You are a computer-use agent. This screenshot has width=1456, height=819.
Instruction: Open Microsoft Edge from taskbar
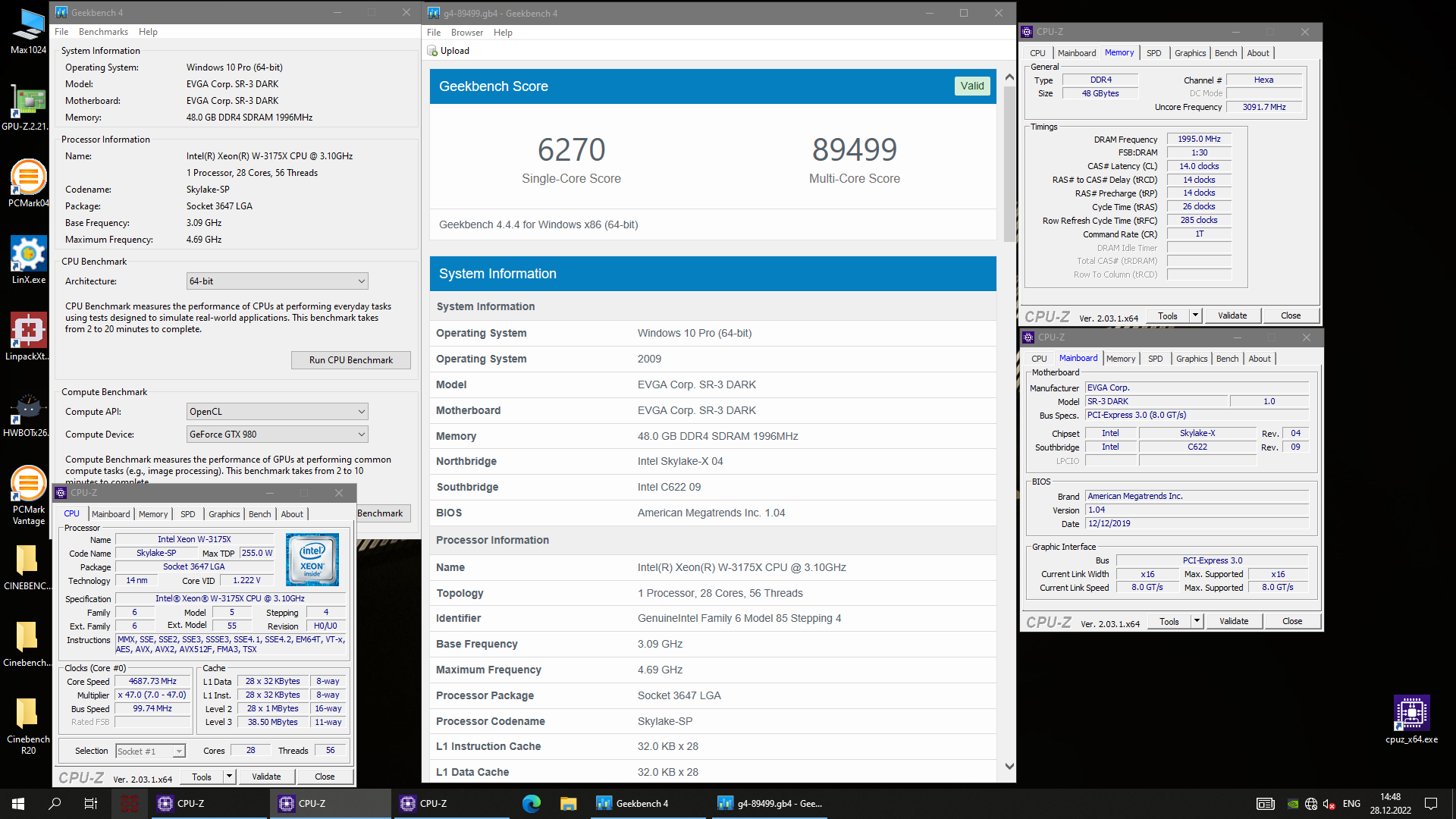pyautogui.click(x=532, y=804)
